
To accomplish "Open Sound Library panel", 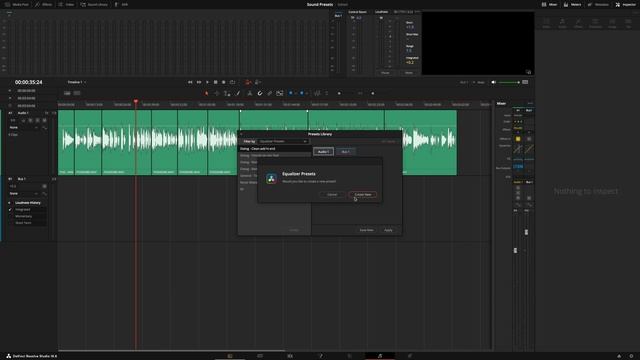I will coord(94,4).
